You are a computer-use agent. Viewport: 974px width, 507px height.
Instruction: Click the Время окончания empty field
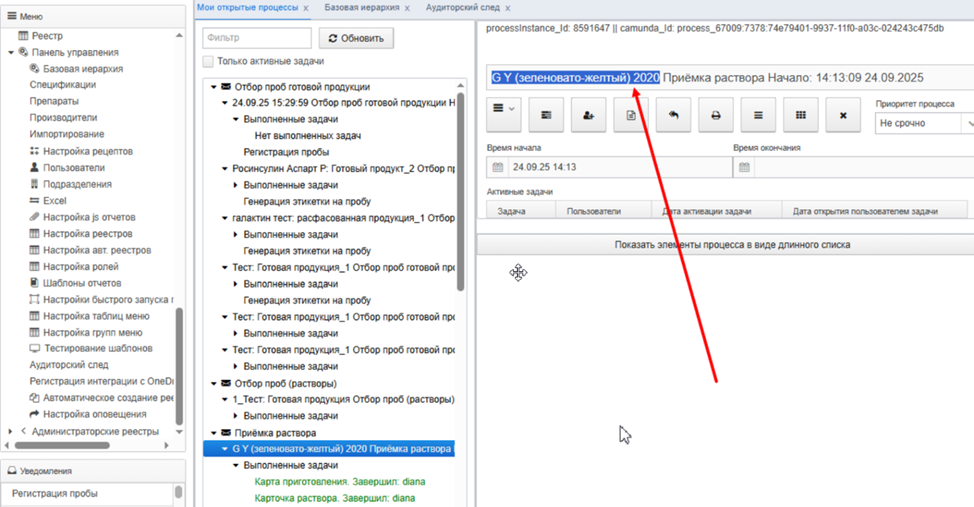click(x=864, y=167)
